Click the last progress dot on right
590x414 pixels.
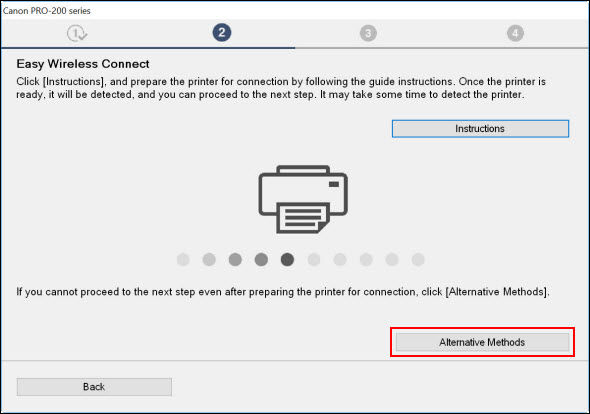pos(418,259)
